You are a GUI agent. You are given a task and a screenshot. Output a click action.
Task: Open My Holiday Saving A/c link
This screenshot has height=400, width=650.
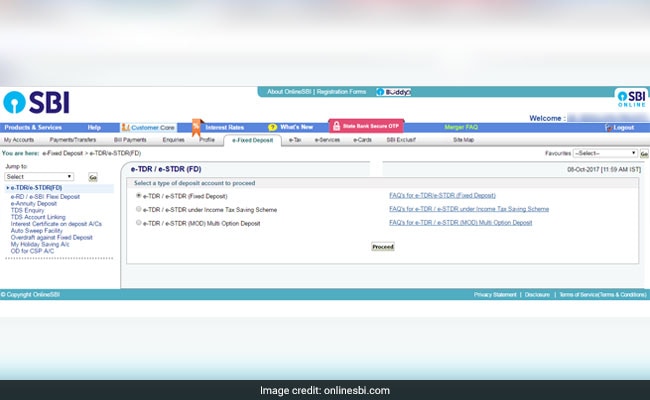point(40,245)
